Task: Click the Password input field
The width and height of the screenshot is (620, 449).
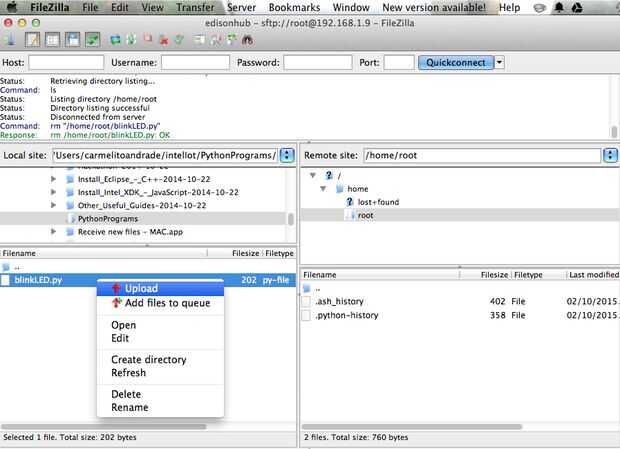Action: click(x=318, y=62)
